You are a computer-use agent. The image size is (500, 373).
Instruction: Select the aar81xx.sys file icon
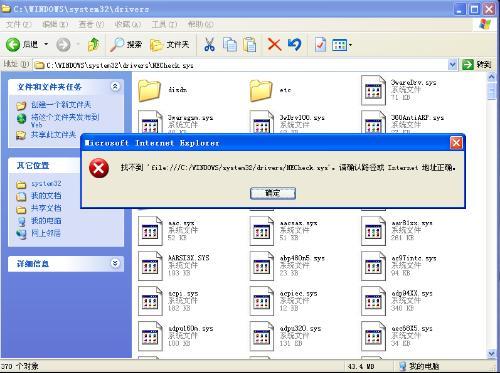(x=373, y=231)
